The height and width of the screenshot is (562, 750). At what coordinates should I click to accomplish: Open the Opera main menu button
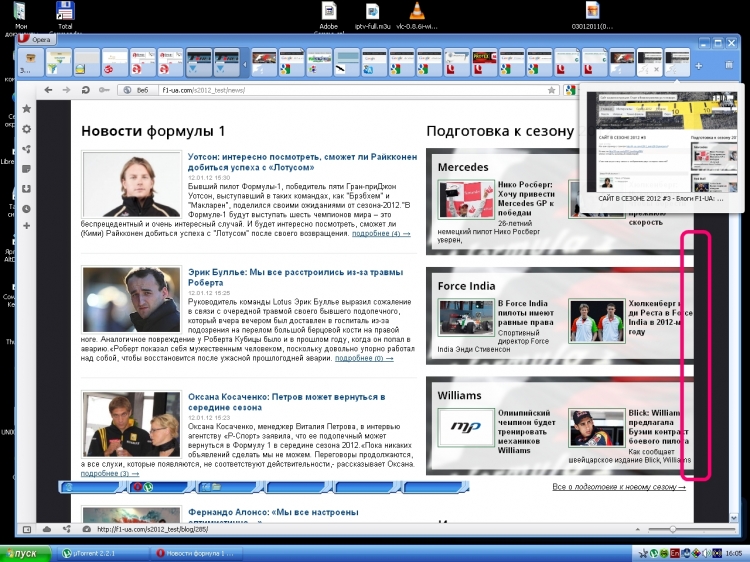point(36,39)
